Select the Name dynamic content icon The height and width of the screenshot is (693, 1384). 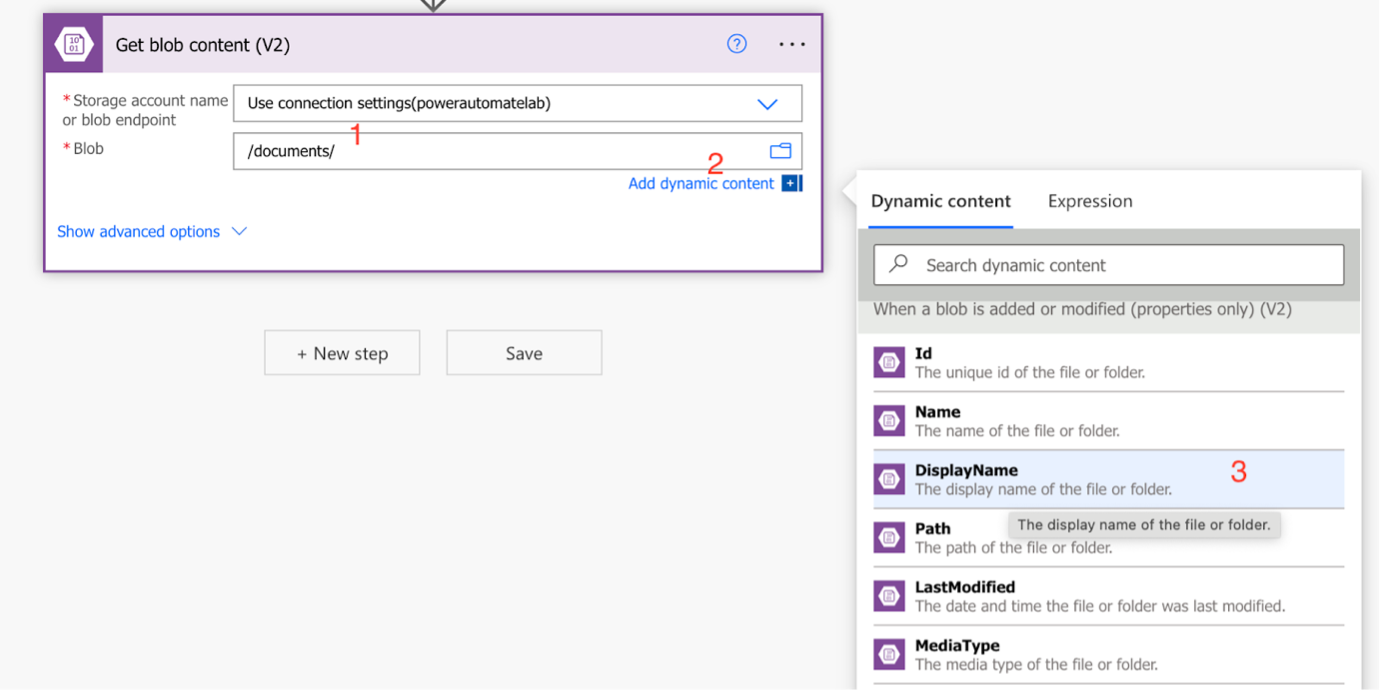(x=889, y=420)
